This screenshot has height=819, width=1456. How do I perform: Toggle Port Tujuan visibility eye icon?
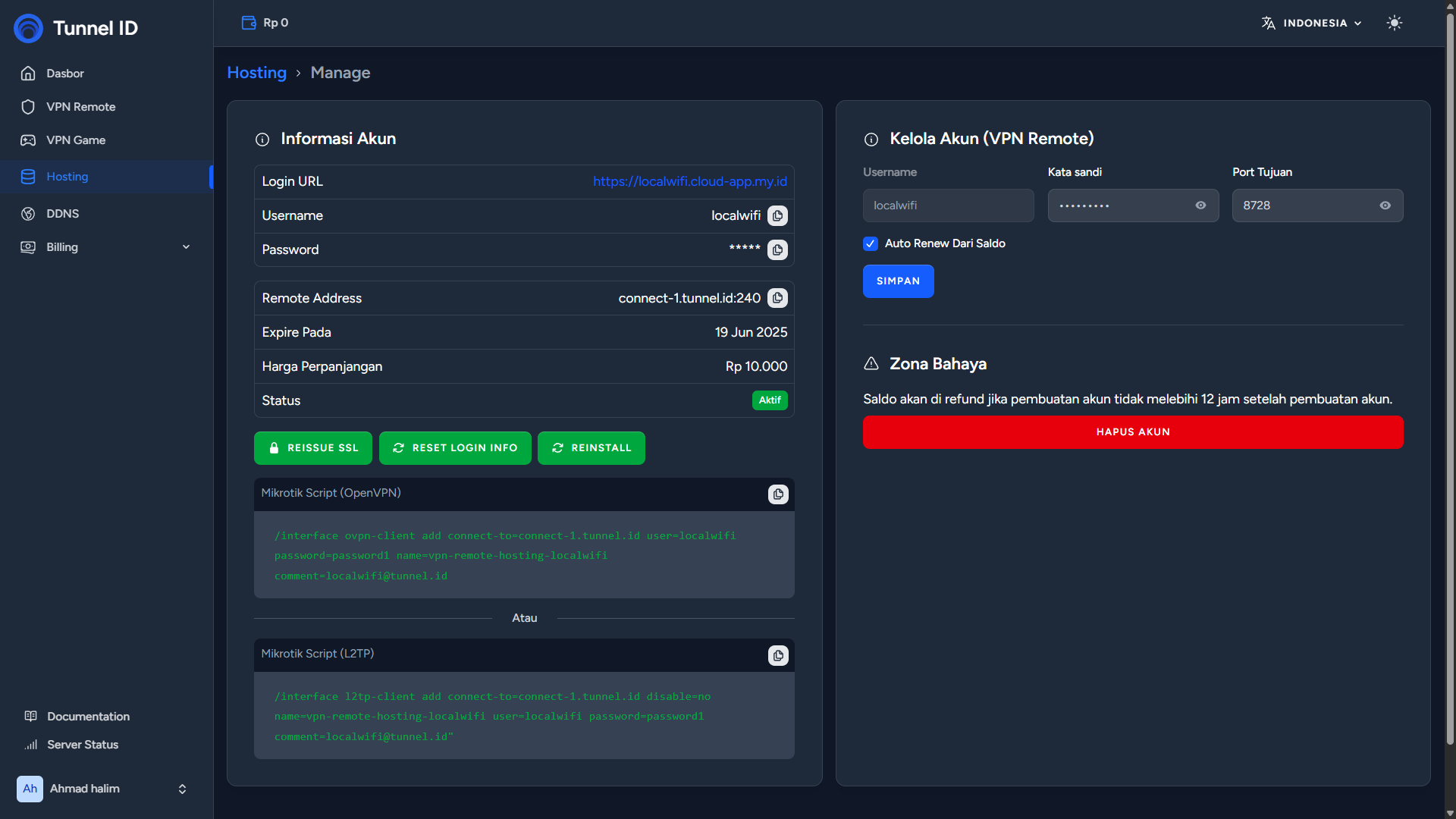coord(1385,206)
